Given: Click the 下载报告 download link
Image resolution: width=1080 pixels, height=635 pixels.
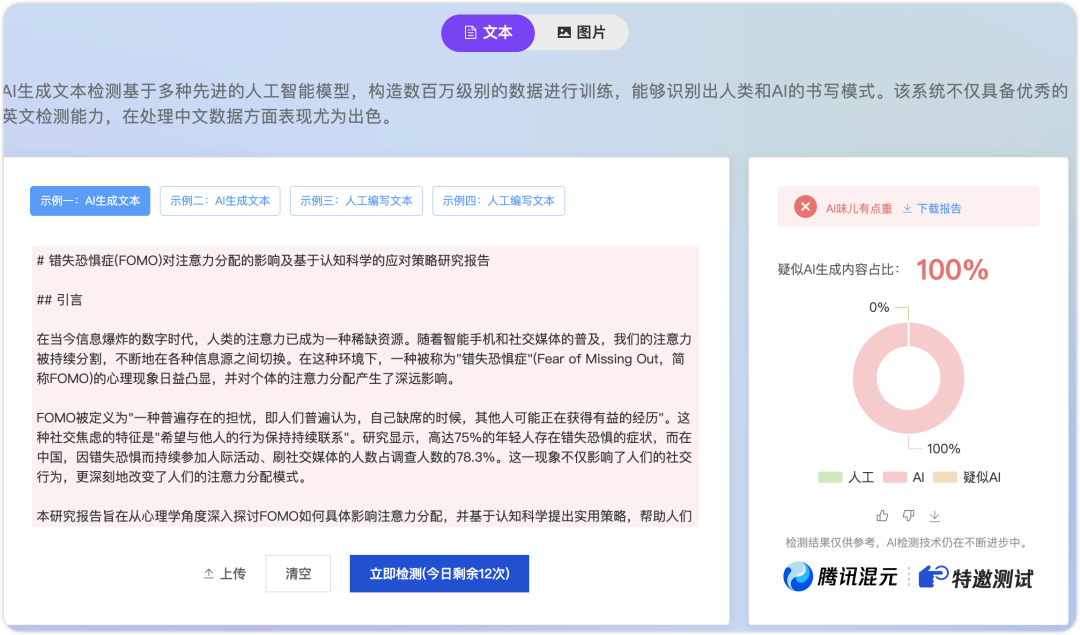Looking at the screenshot, I should click(932, 209).
